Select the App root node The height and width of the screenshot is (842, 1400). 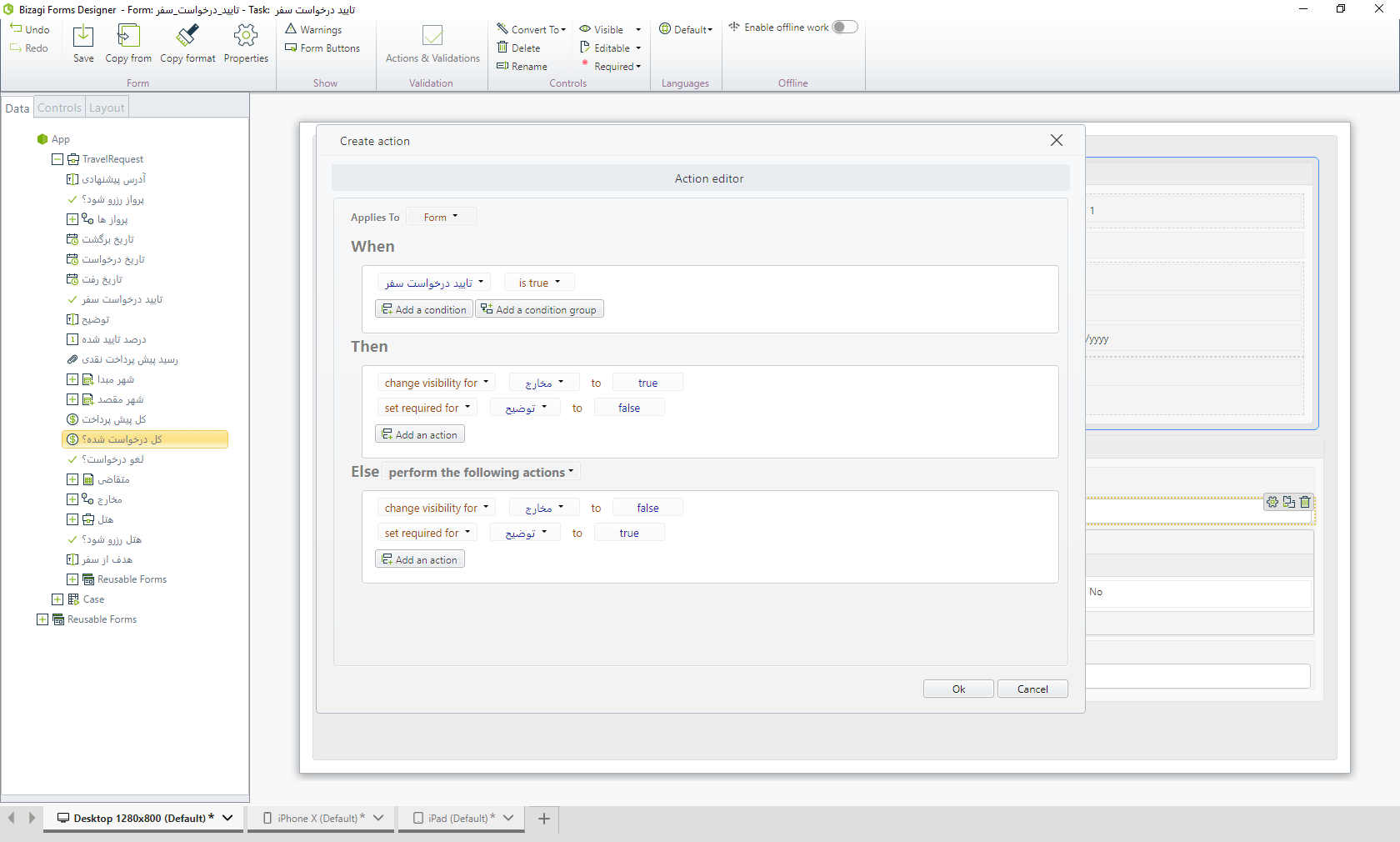click(53, 139)
